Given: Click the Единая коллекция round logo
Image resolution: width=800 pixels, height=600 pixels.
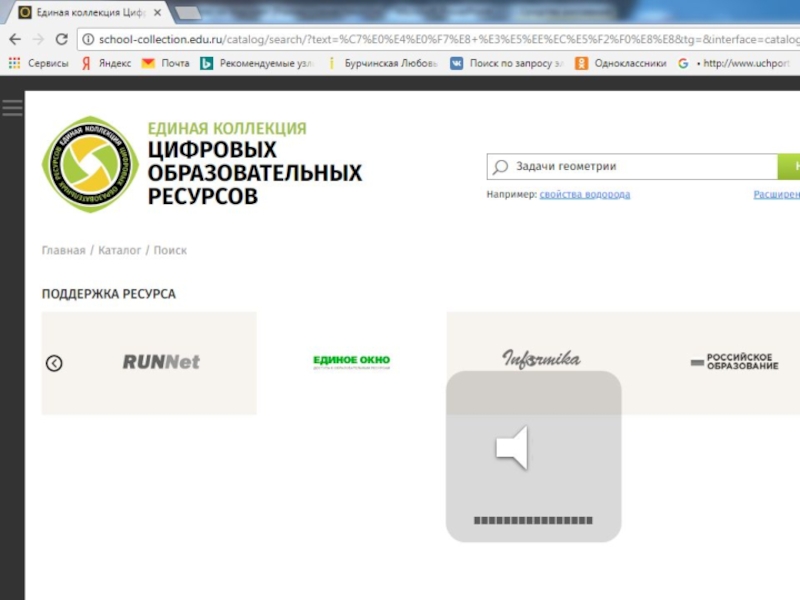Looking at the screenshot, I should tap(90, 164).
